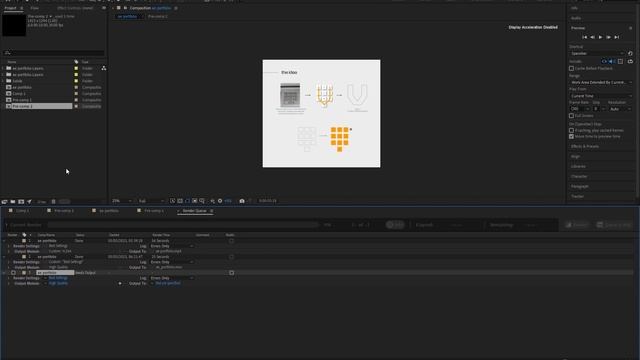Click the Pre-comp 2 project thumbnail
The image size is (640, 360).
coord(14,25)
